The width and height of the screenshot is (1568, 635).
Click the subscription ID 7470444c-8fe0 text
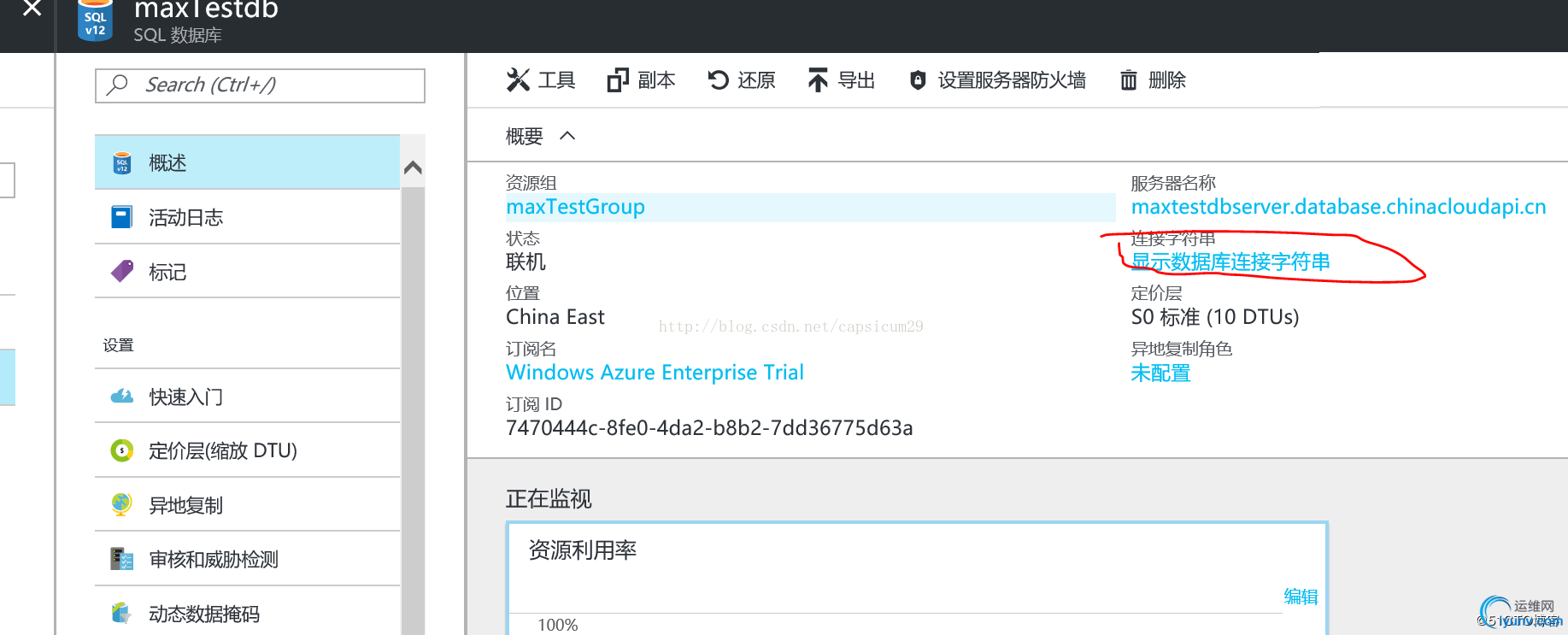709,428
